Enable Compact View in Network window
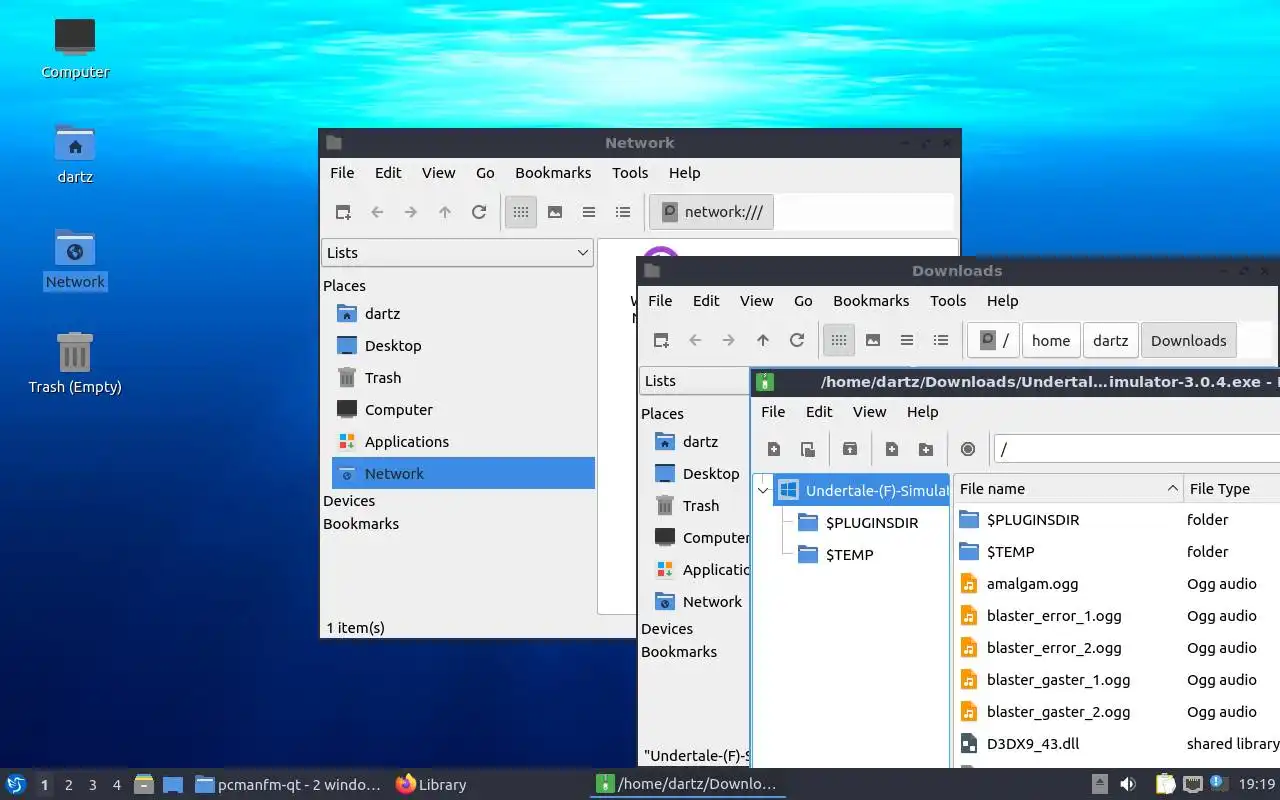This screenshot has height=800, width=1280. click(x=589, y=212)
